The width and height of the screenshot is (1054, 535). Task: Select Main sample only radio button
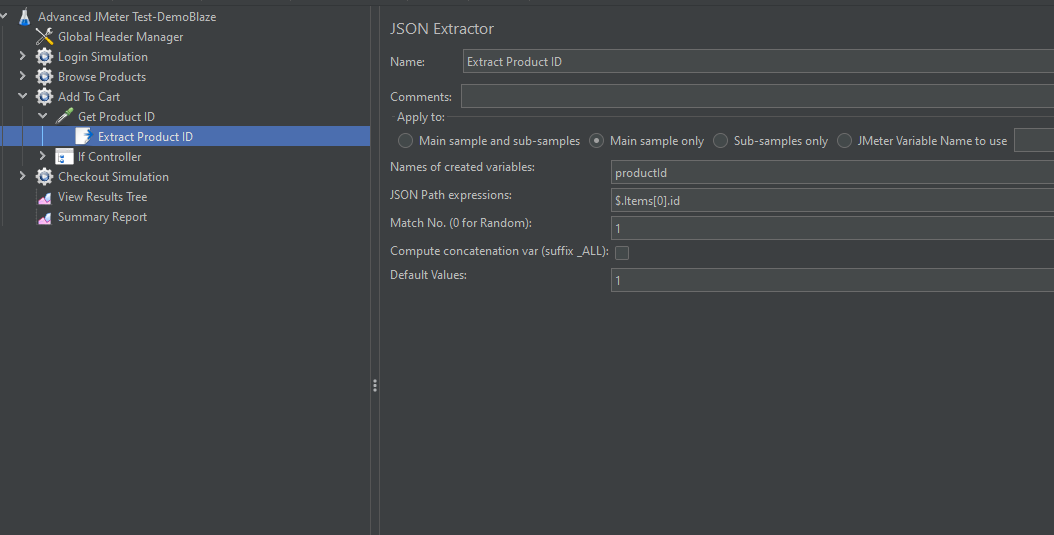coord(596,141)
